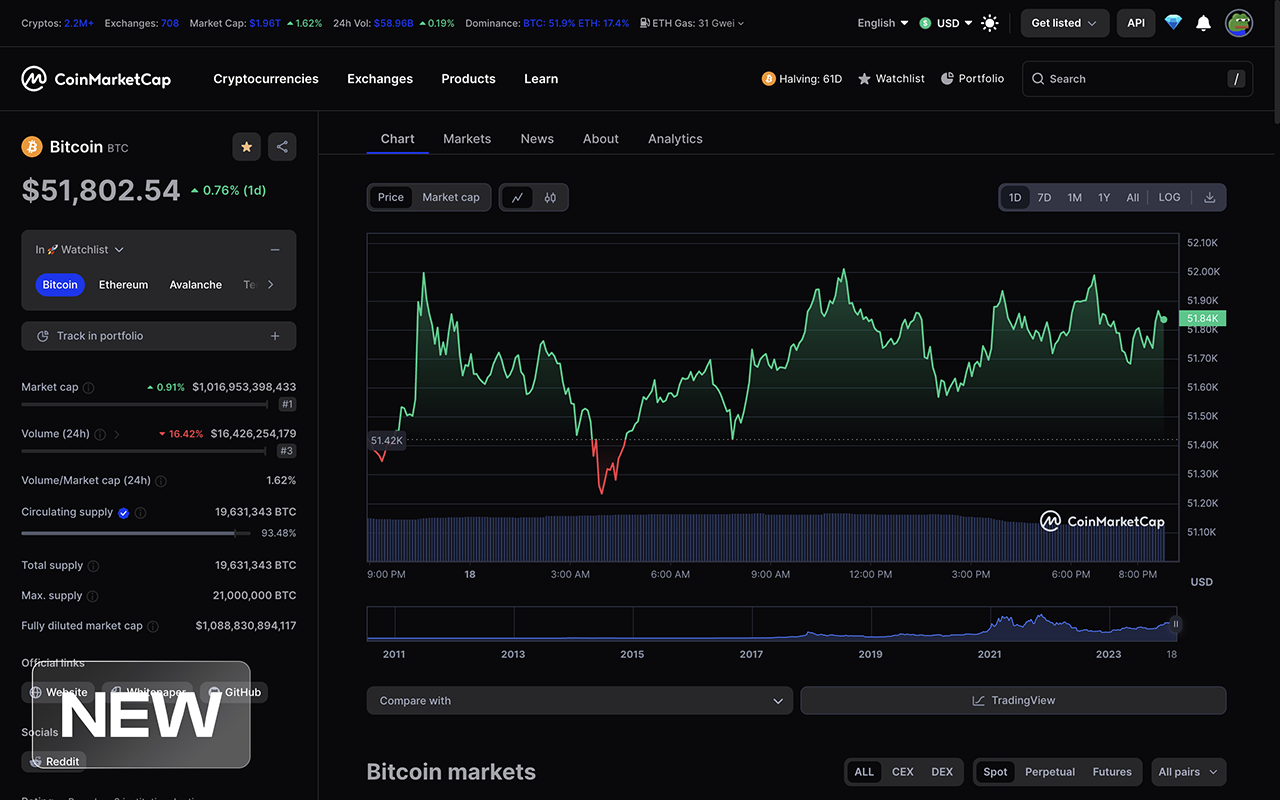Open the Get listed dropdown
This screenshot has width=1280, height=800.
pos(1065,23)
